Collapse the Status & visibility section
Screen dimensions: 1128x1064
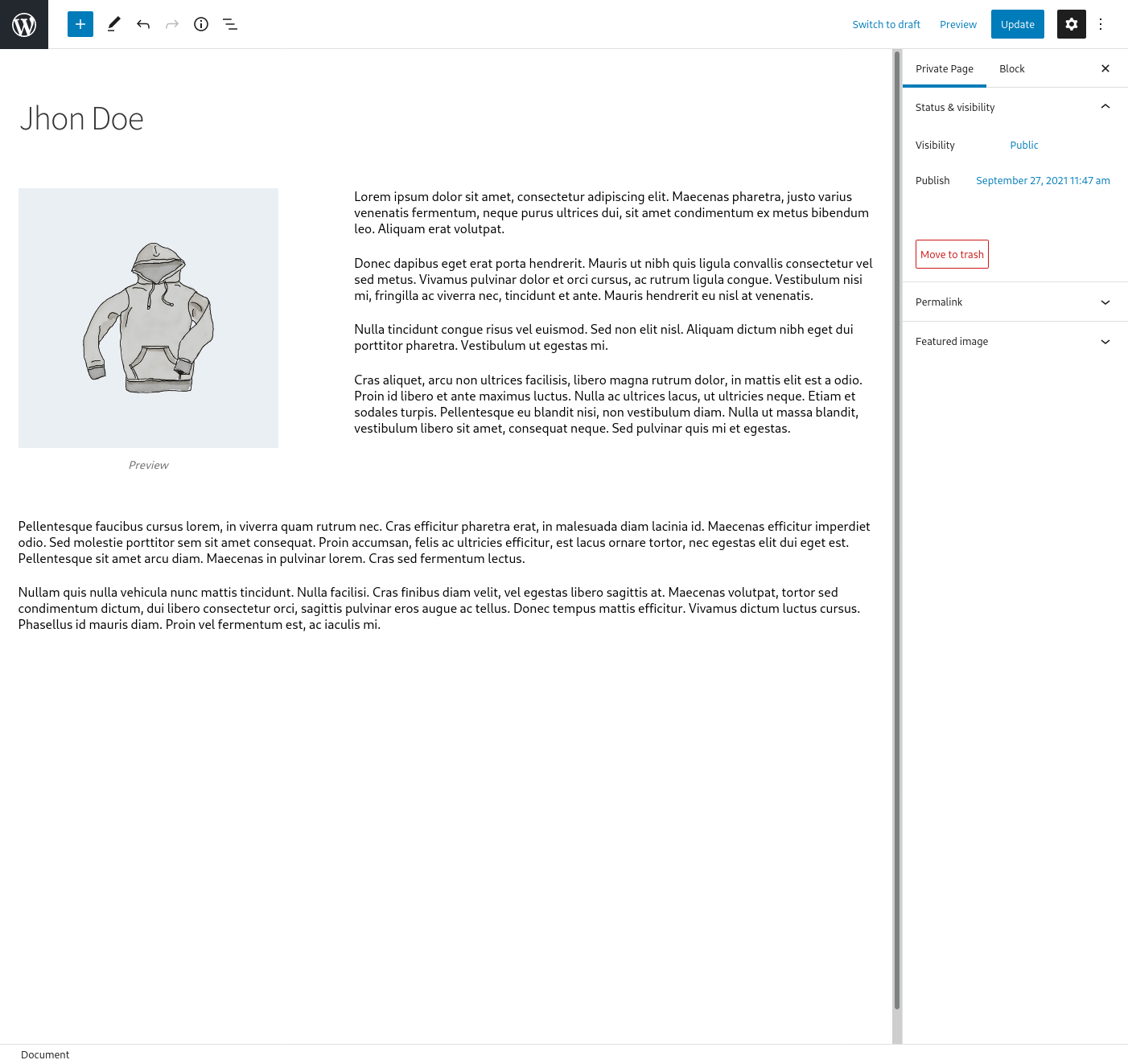1105,106
